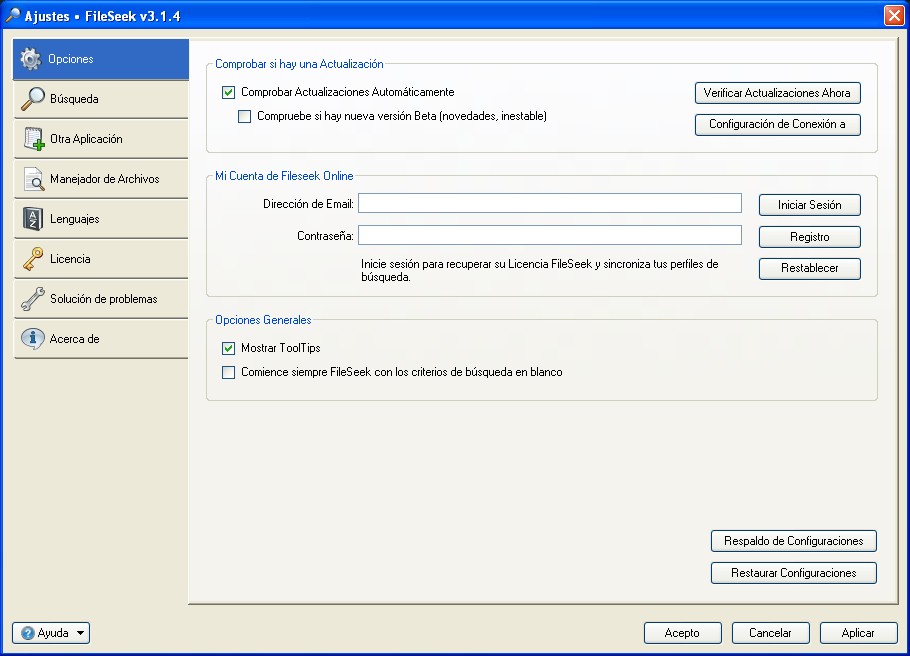Screen dimensions: 910x656
Task: Open Solución de problemas section
Action: [x=101, y=300]
